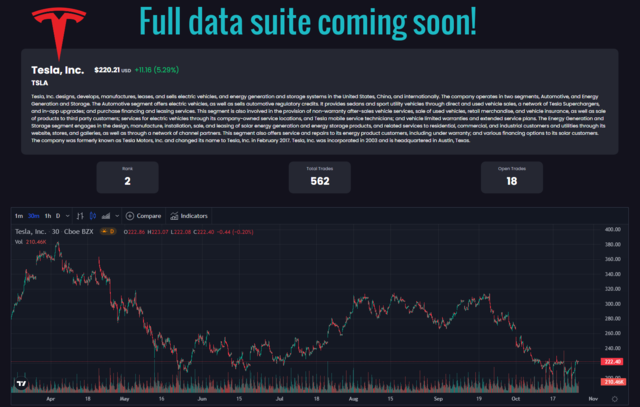Click the Open Trades 18 card

(512, 177)
